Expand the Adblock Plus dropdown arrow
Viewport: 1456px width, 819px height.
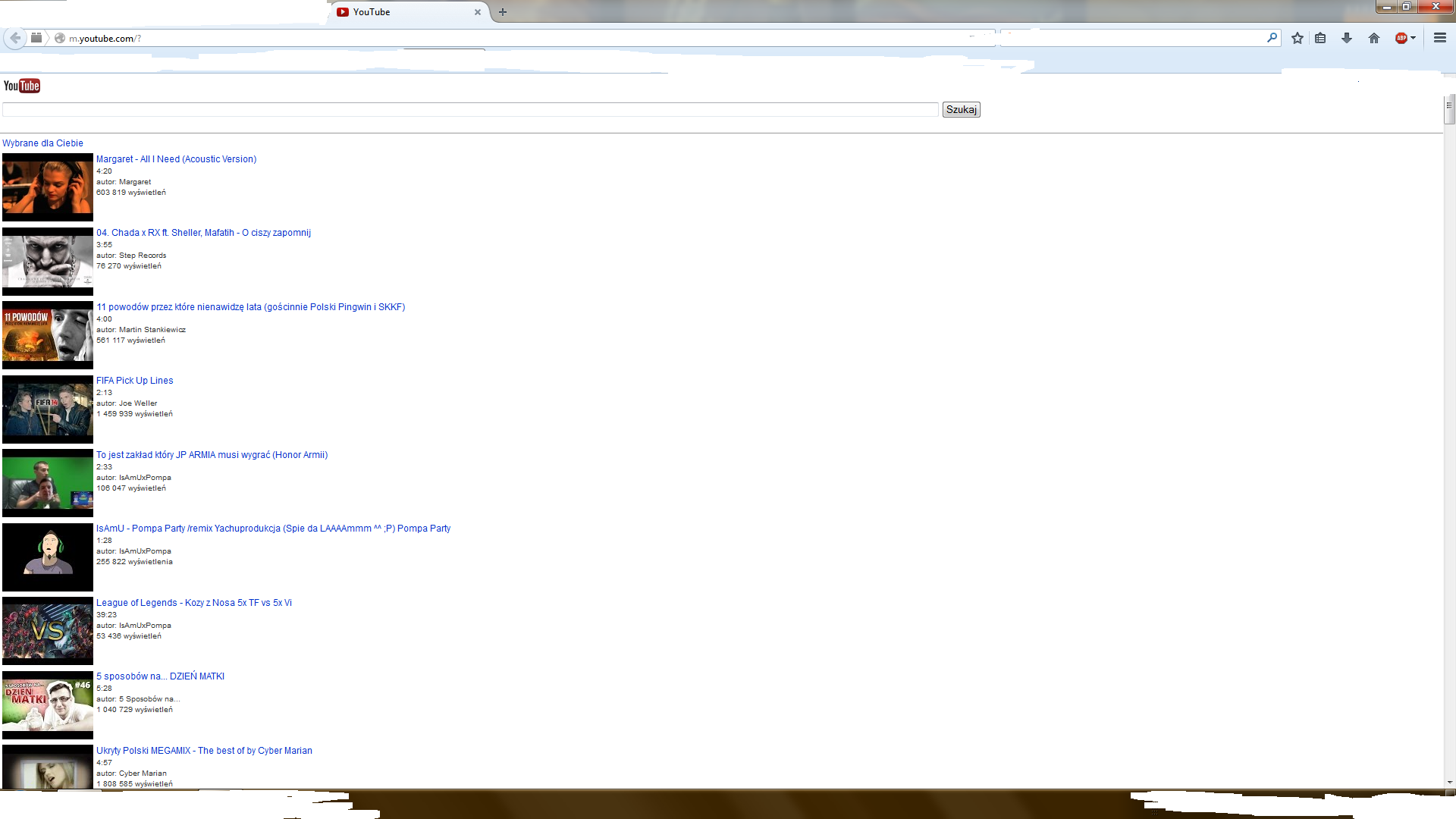click(1414, 38)
